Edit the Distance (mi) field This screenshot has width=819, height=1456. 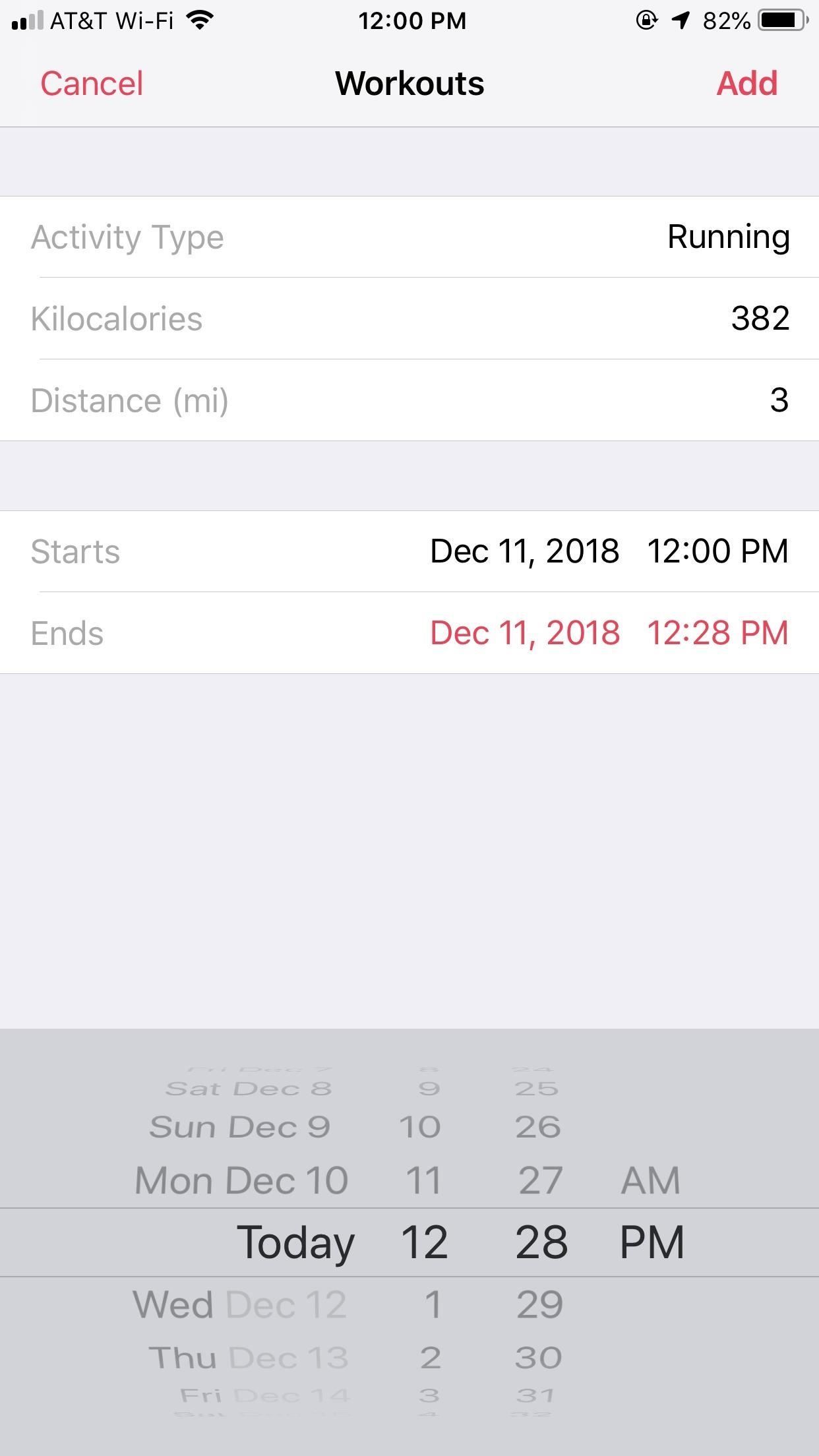[x=409, y=400]
